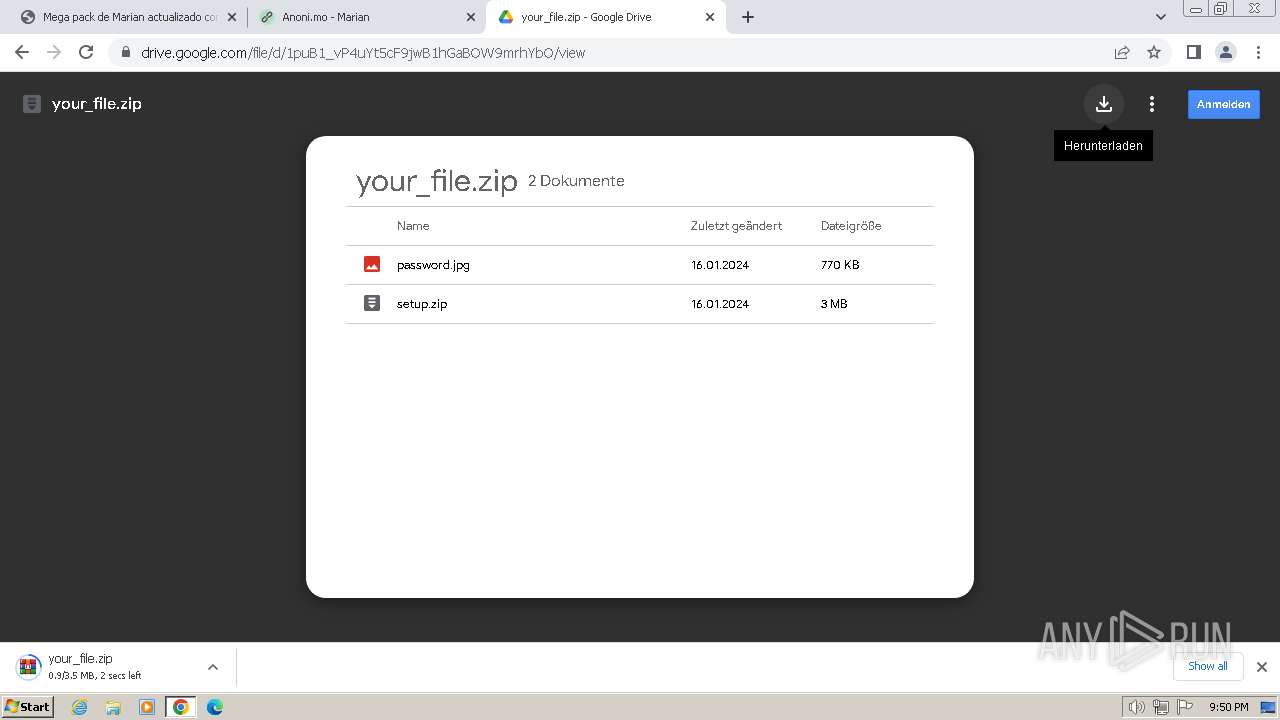Share this page icon in address bar

(x=1122, y=52)
